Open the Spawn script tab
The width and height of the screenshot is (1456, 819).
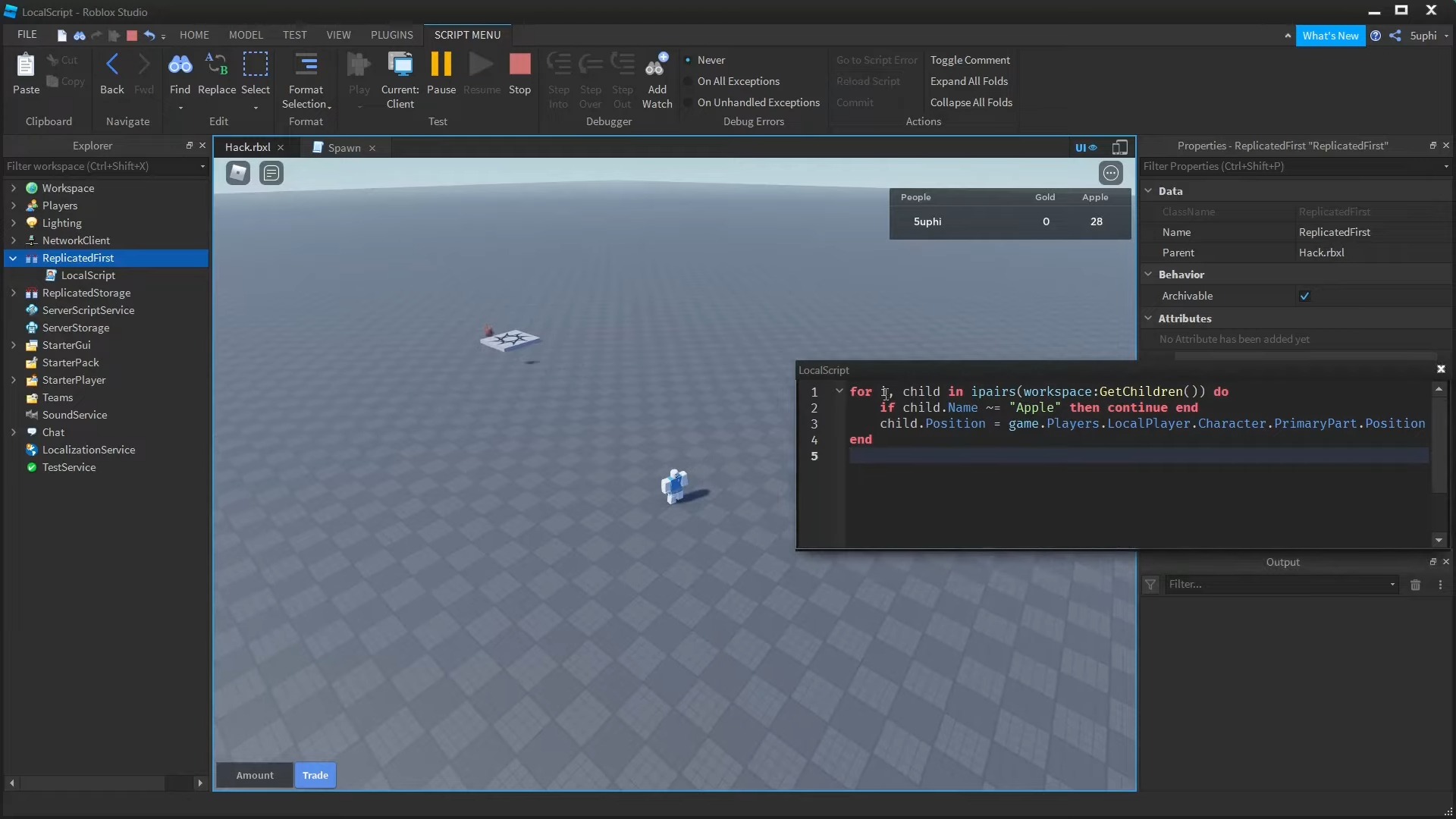click(x=344, y=148)
